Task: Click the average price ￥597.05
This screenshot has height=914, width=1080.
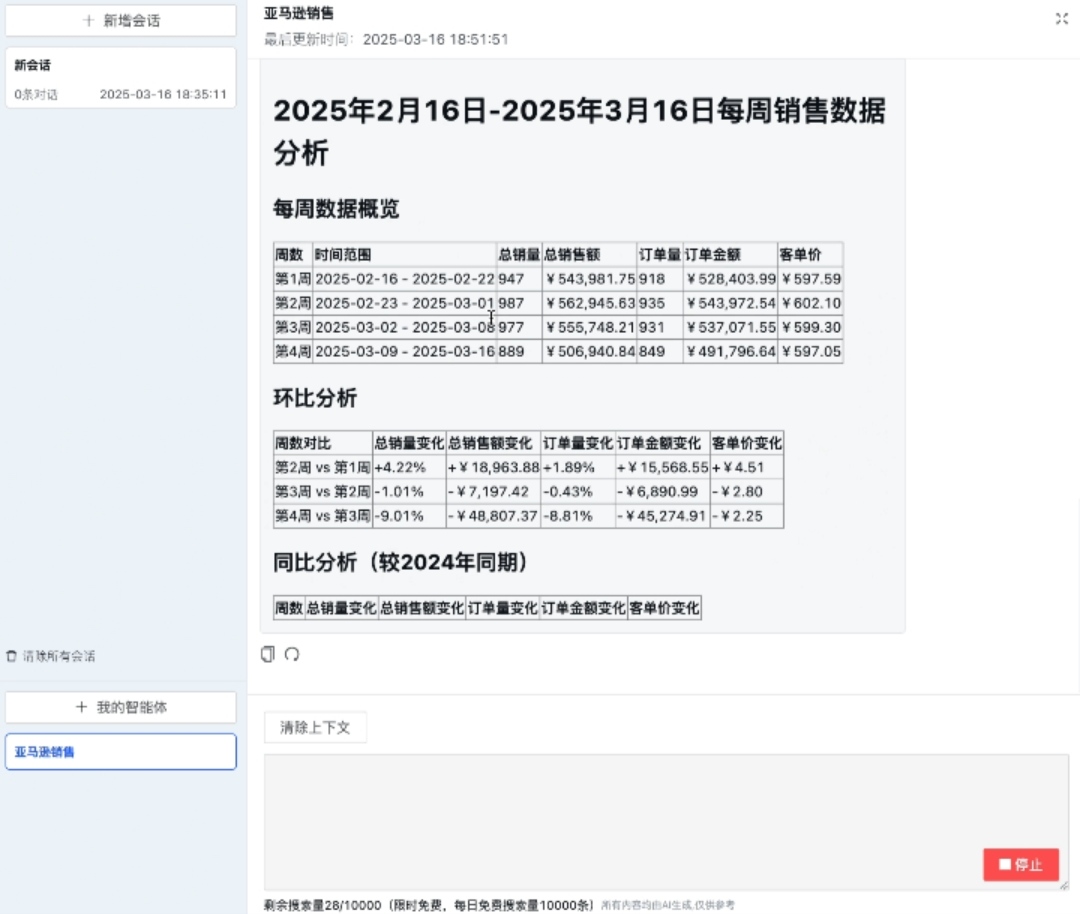Action: click(811, 351)
